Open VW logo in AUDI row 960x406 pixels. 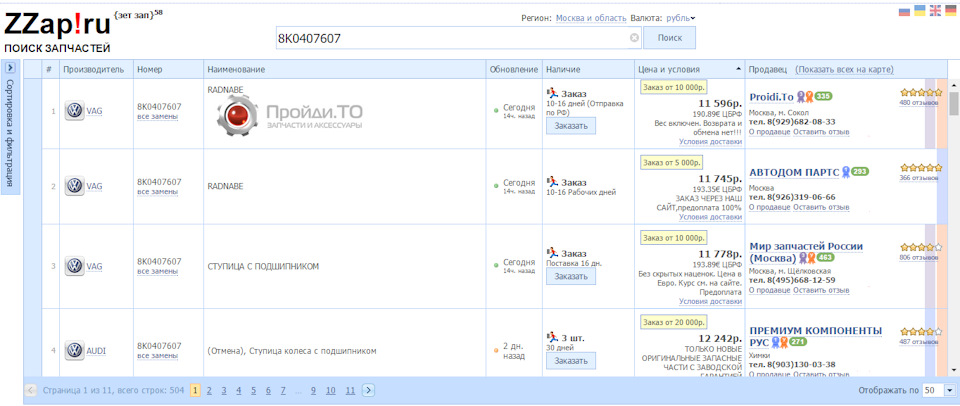tap(75, 351)
